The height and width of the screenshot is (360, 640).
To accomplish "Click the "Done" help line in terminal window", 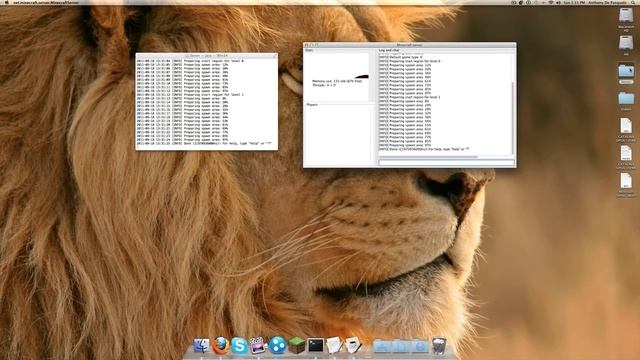I will 204,144.
